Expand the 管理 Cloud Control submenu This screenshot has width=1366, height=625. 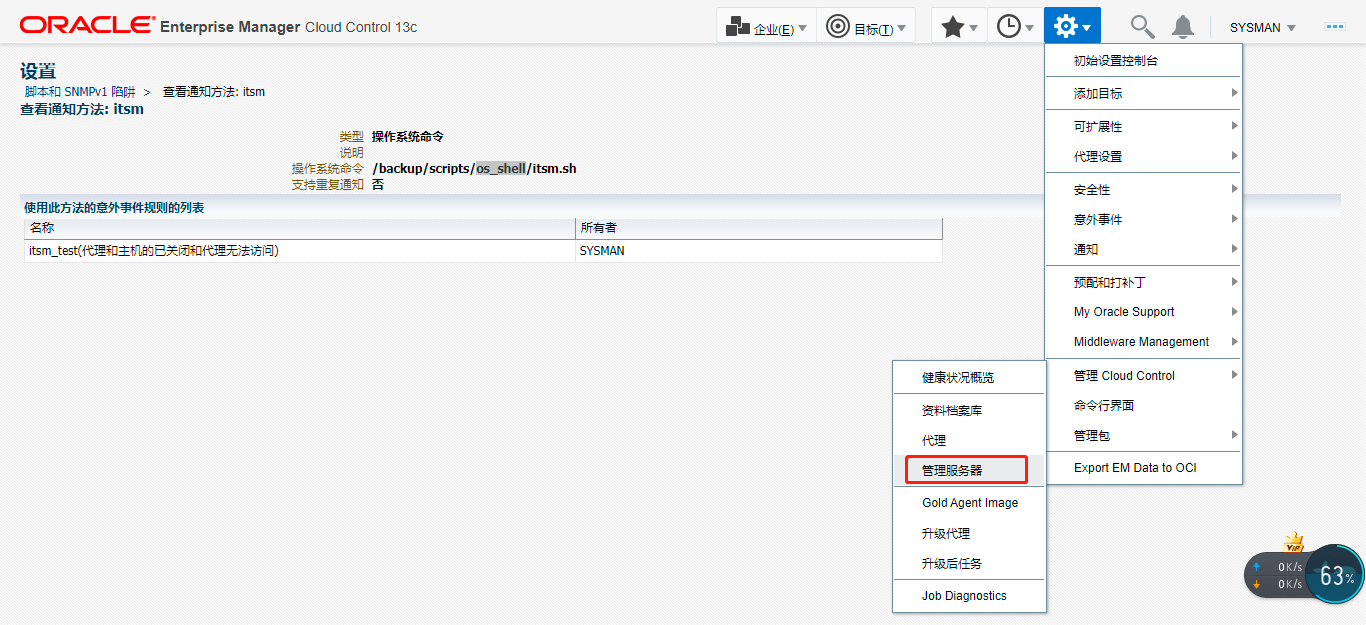(x=1143, y=376)
